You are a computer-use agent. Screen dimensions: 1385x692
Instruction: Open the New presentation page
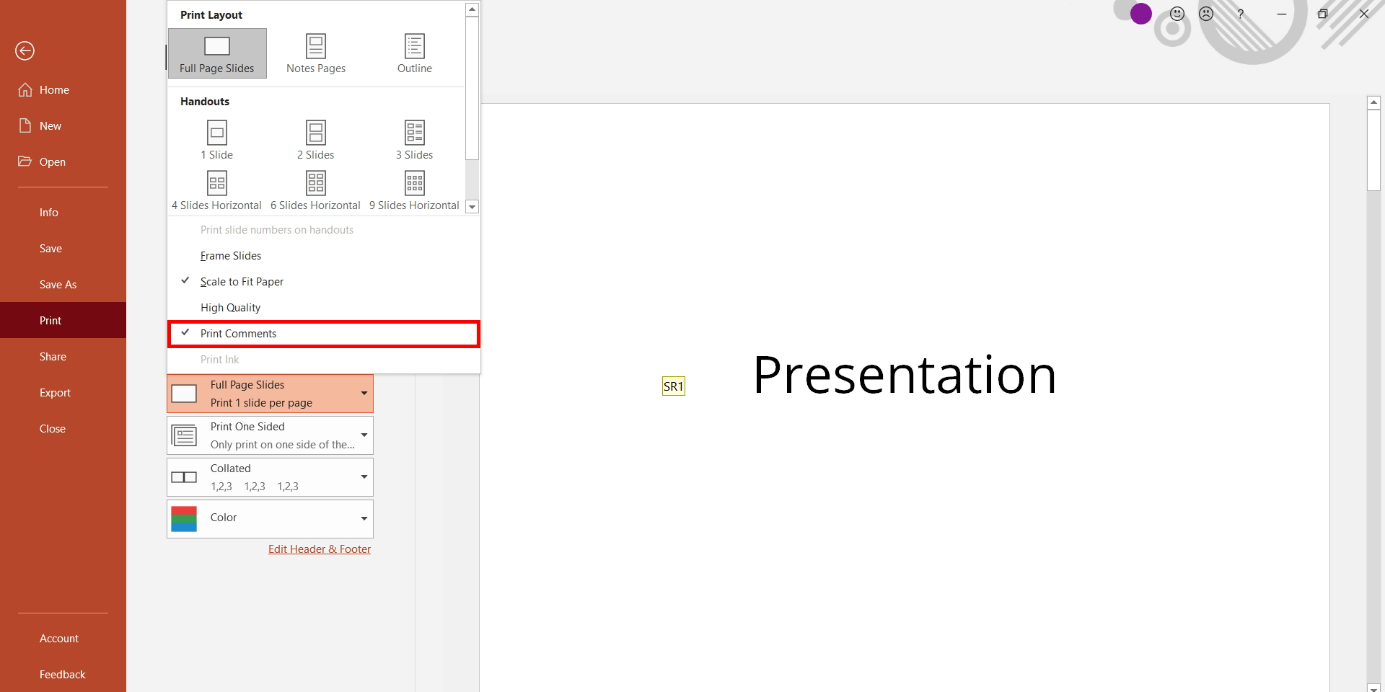(x=63, y=126)
